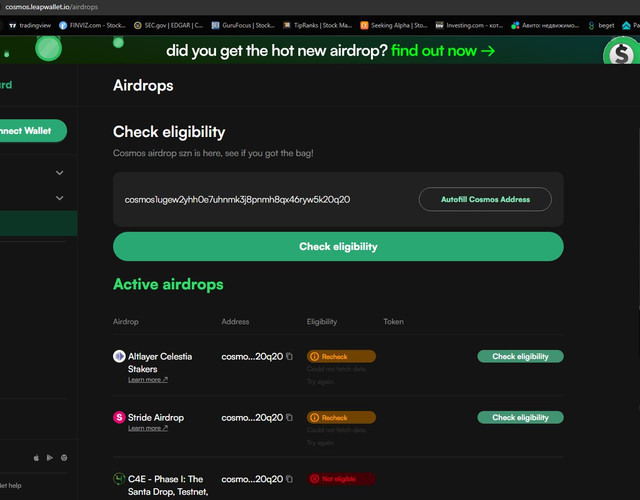640x500 pixels.
Task: Open the GuruFocus bookmark
Action: tap(243, 25)
